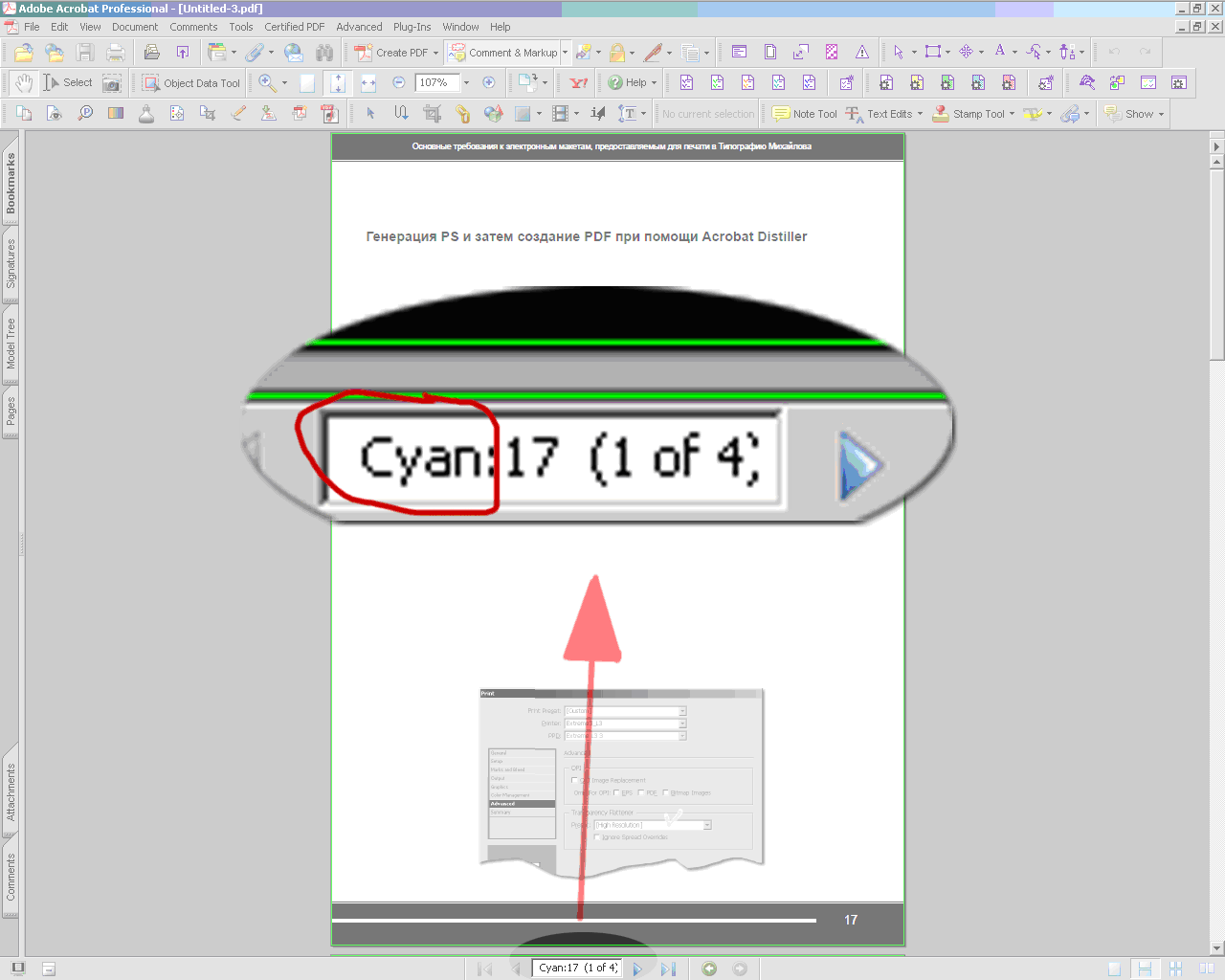
Task: Select the Link chain tool
Action: click(462, 114)
